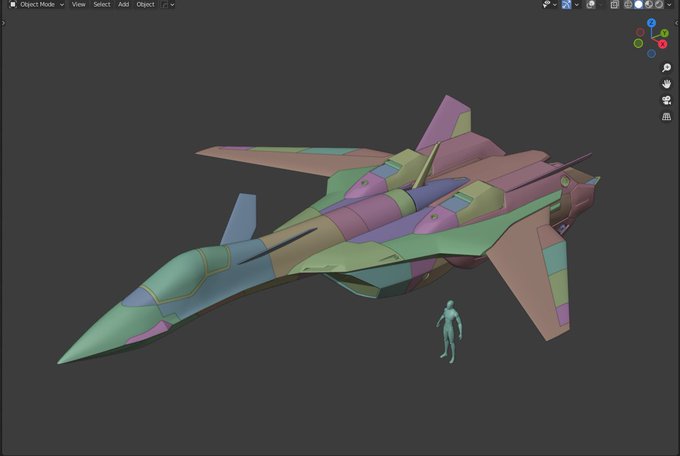The image size is (680, 456).
Task: Open the View menu
Action: pyautogui.click(x=78, y=4)
